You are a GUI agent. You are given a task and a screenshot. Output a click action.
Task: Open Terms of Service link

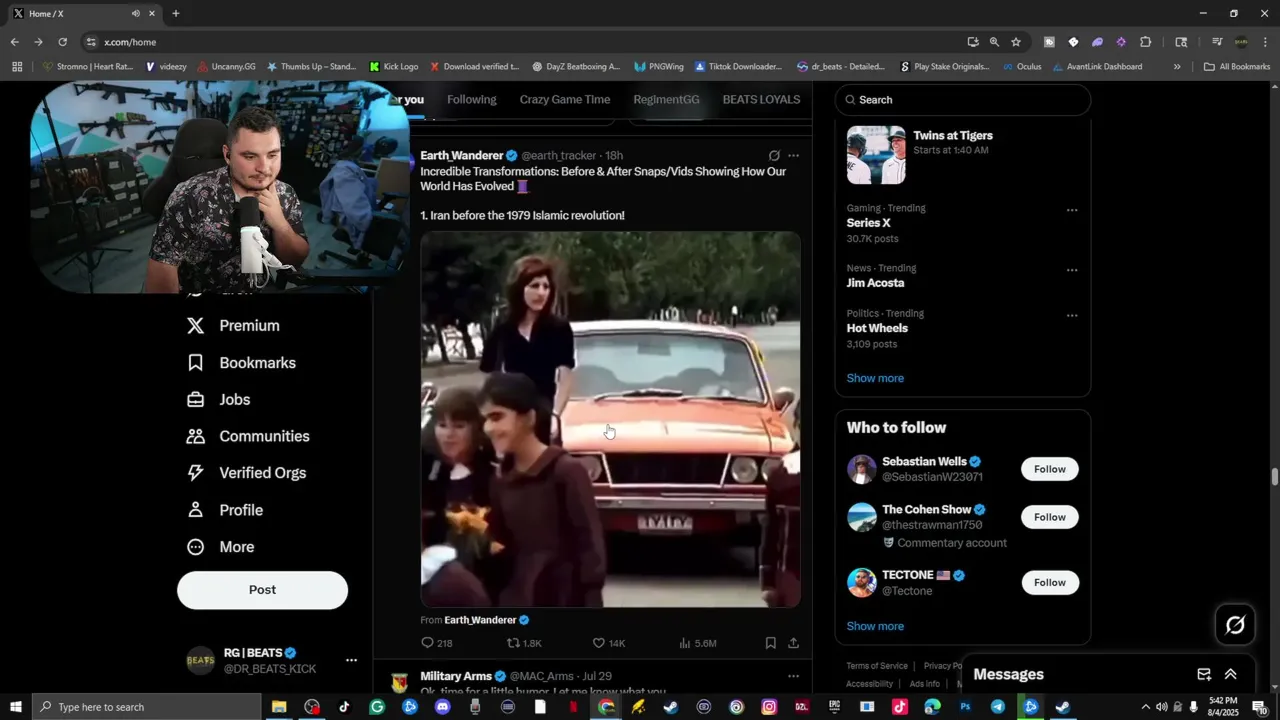[x=877, y=666]
